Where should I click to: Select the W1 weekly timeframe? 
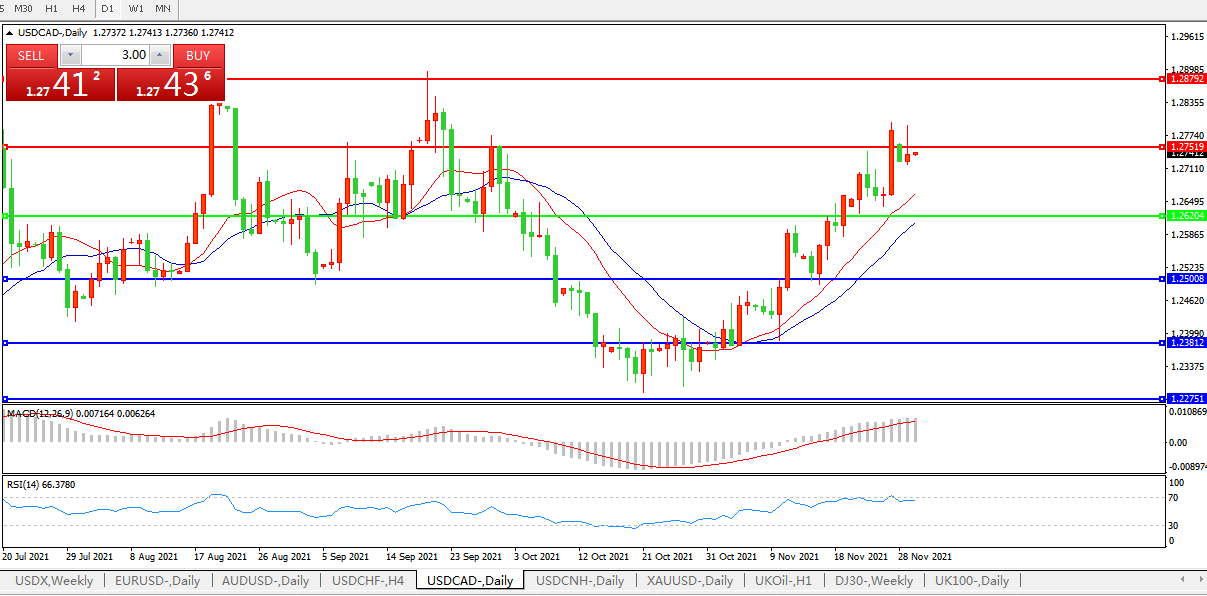tap(135, 9)
